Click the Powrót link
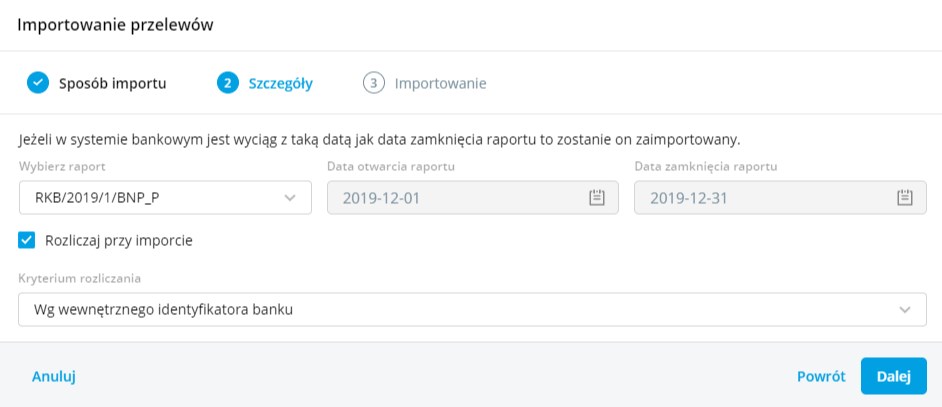 pyautogui.click(x=821, y=376)
